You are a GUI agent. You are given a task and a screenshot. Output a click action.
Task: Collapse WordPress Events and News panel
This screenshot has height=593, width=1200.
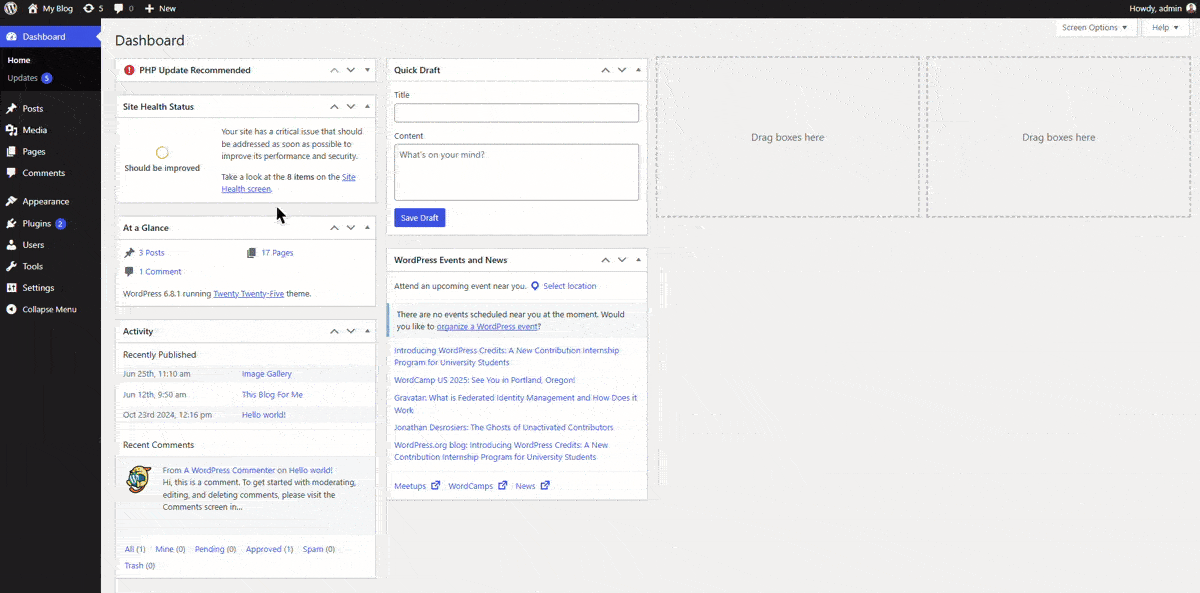(638, 260)
